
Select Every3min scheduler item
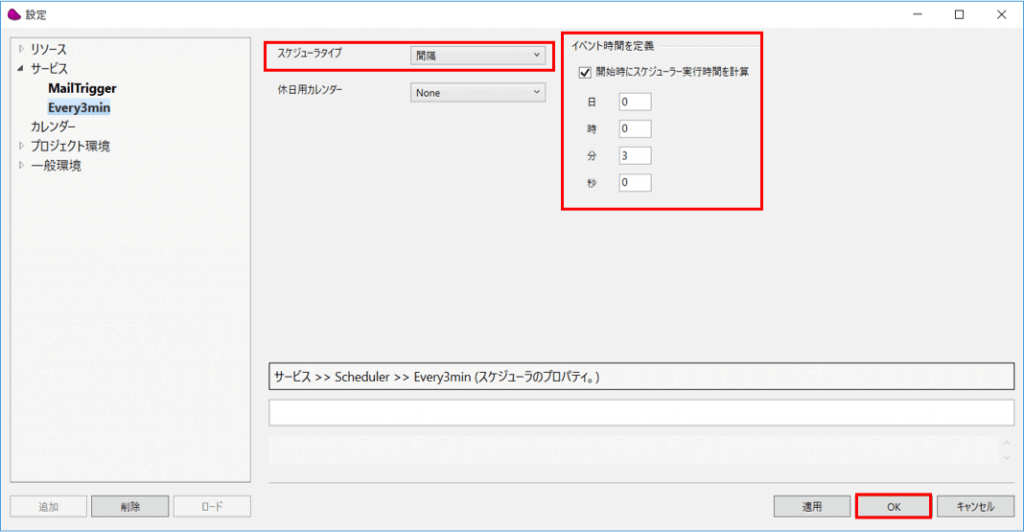(x=79, y=108)
